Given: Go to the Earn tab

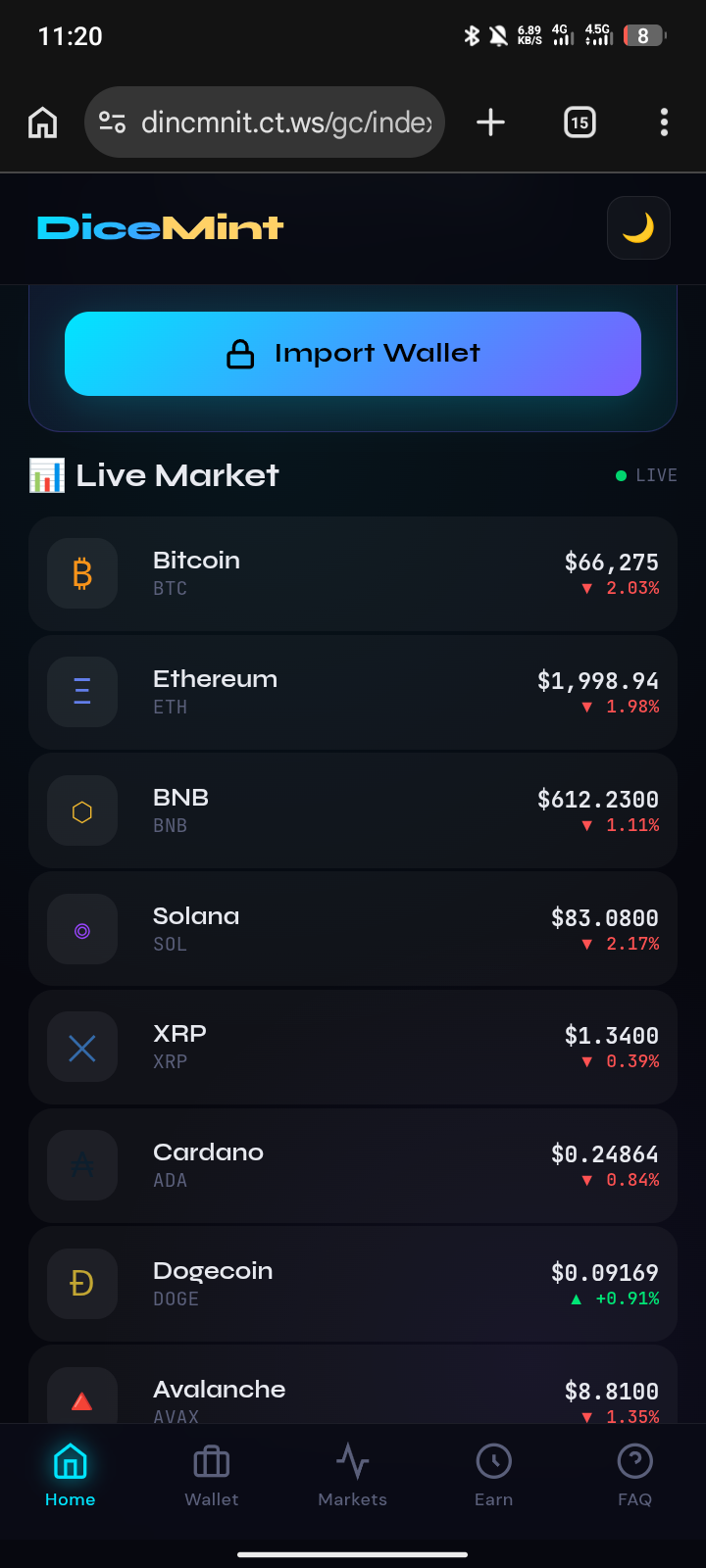Looking at the screenshot, I should pos(494,1476).
